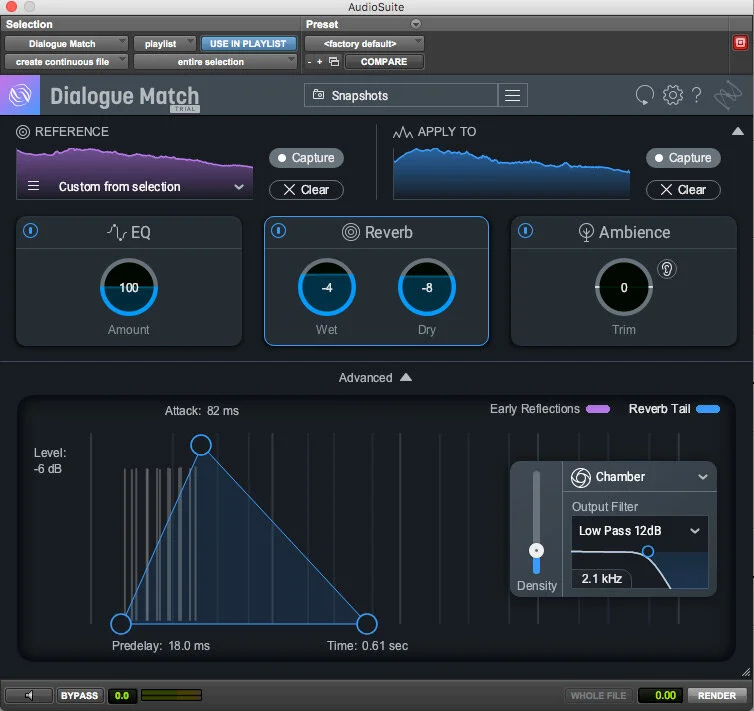Image resolution: width=754 pixels, height=711 pixels.
Task: Open the settings gear icon
Action: click(x=672, y=95)
